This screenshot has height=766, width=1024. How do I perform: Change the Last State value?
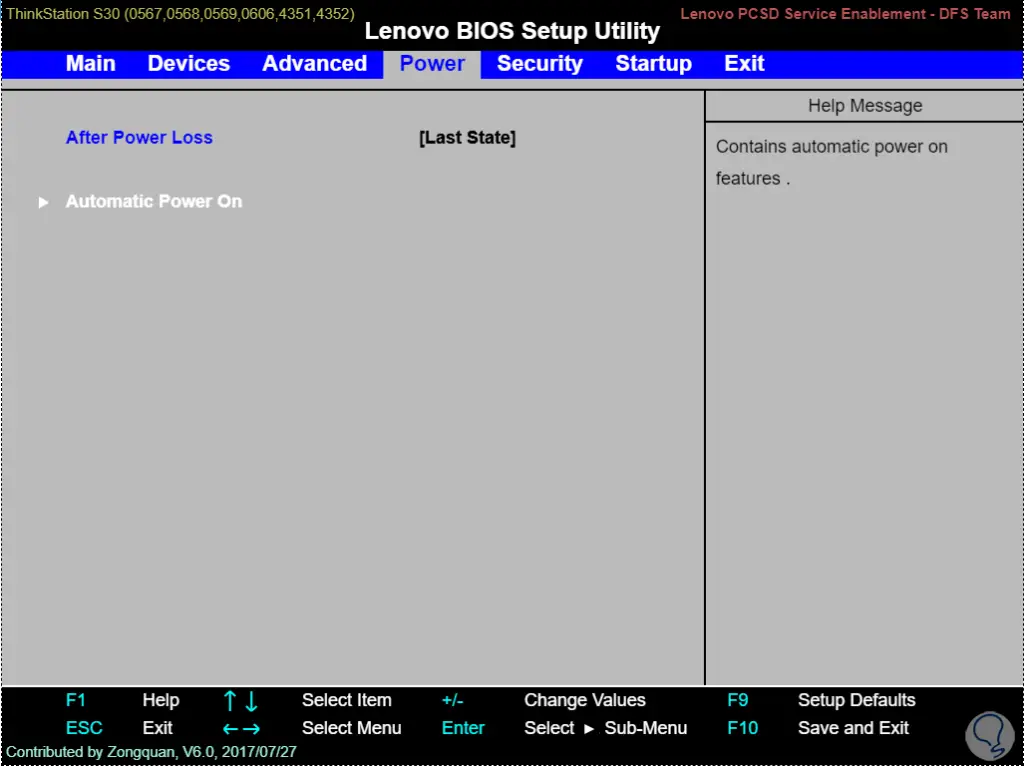coord(467,138)
